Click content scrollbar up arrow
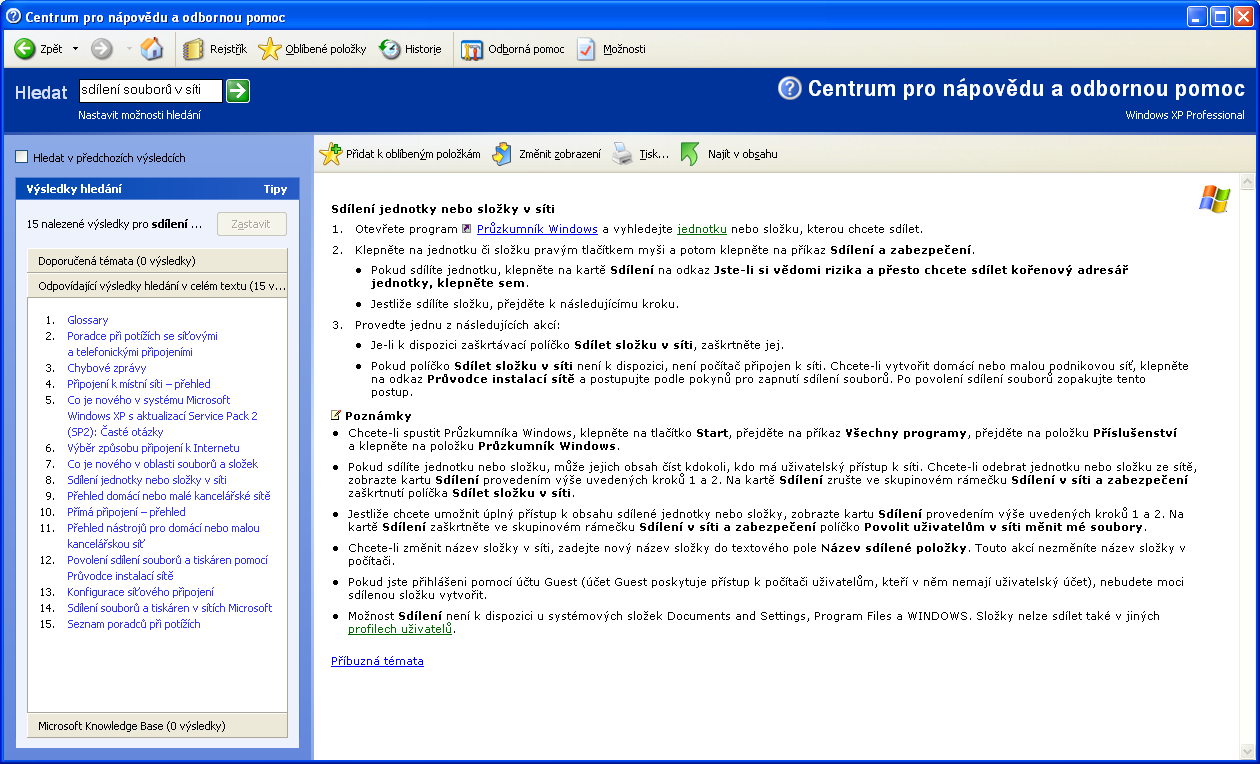Viewport: 1260px width, 764px height. 1246,183
